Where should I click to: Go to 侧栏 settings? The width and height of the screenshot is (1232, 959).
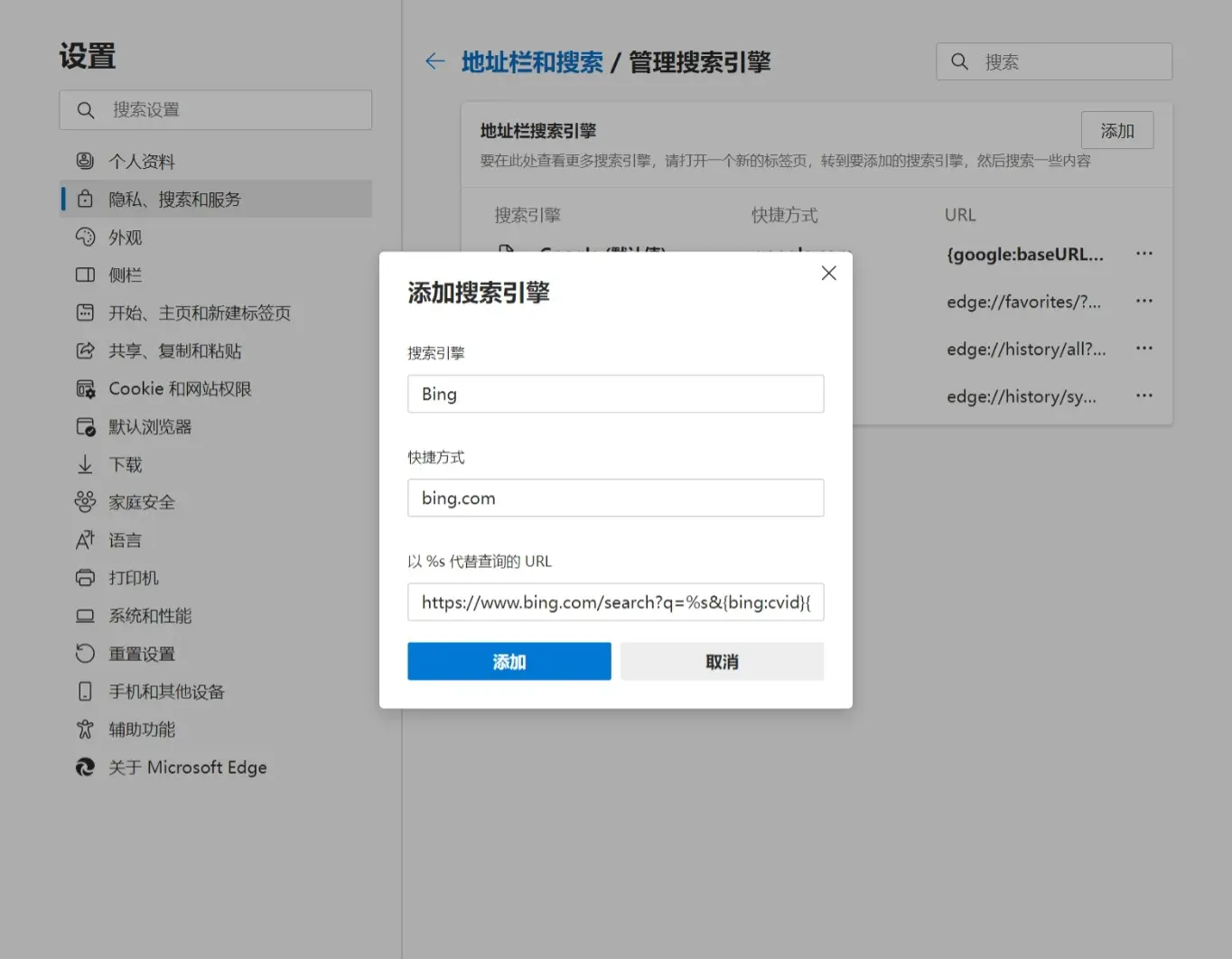(x=216, y=275)
